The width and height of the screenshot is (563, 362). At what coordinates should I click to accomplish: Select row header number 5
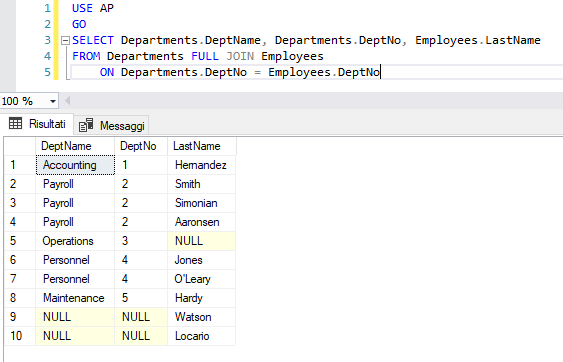pos(20,241)
